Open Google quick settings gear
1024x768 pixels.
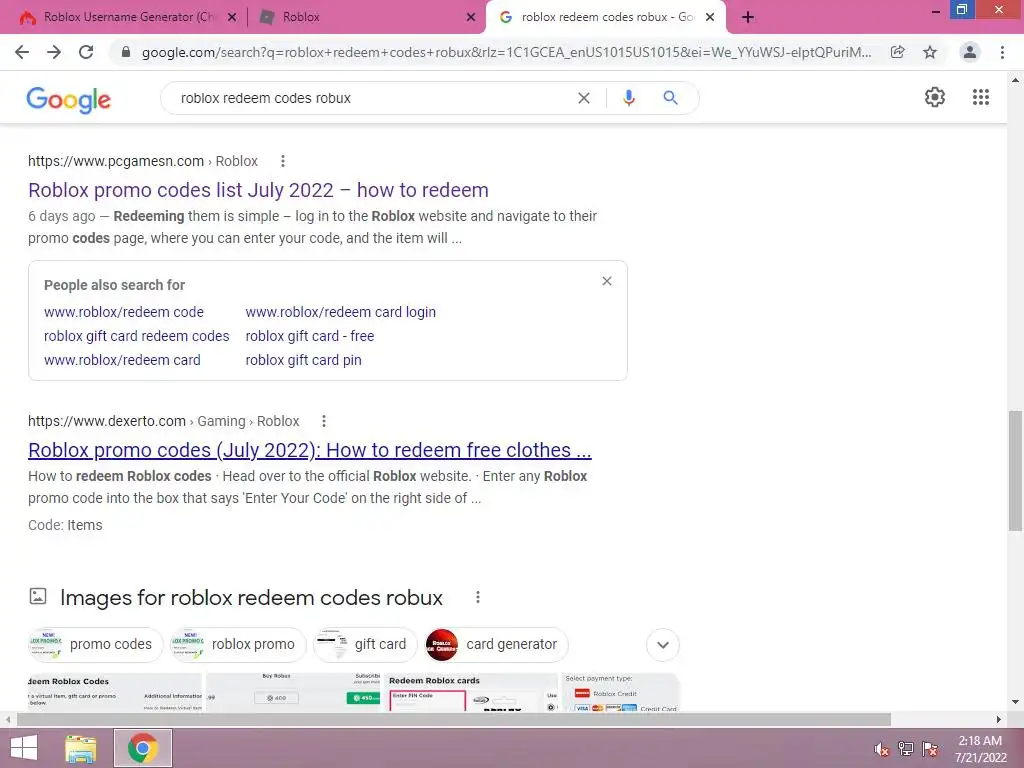pyautogui.click(x=935, y=97)
